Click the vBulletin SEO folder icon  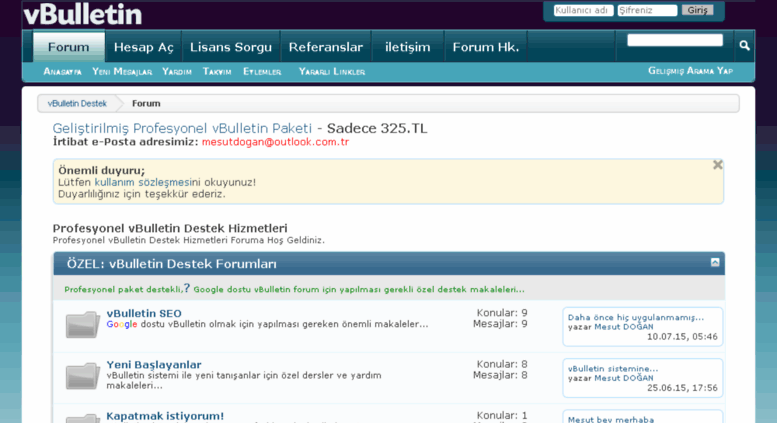pyautogui.click(x=82, y=324)
